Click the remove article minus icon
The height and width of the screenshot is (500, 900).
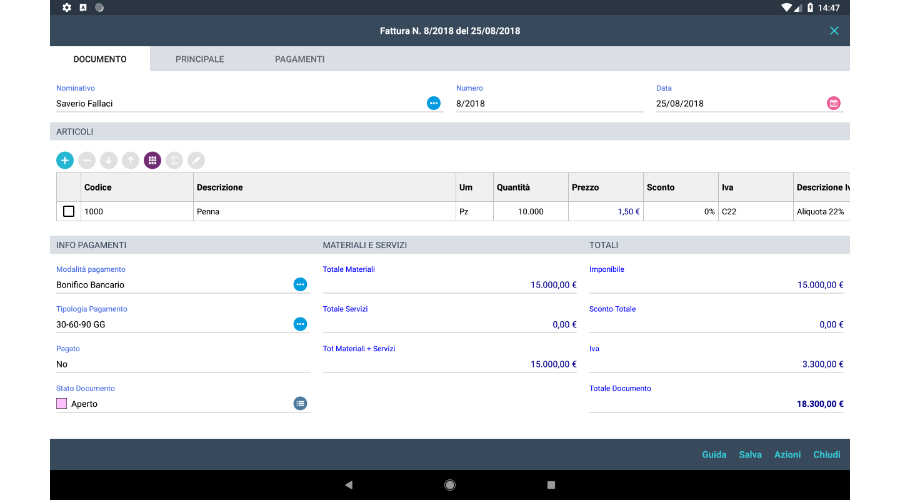(x=87, y=160)
